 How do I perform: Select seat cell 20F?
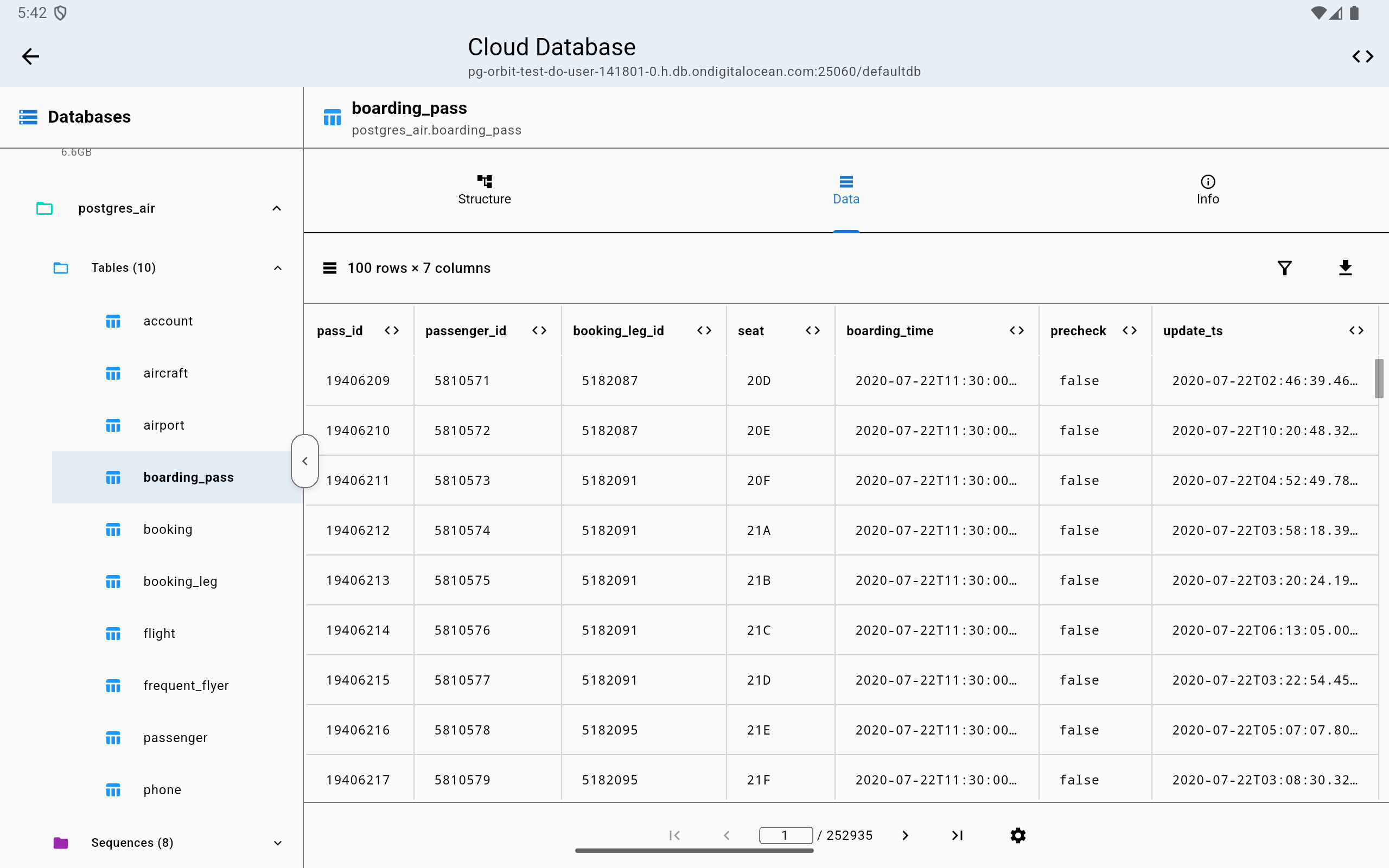780,481
